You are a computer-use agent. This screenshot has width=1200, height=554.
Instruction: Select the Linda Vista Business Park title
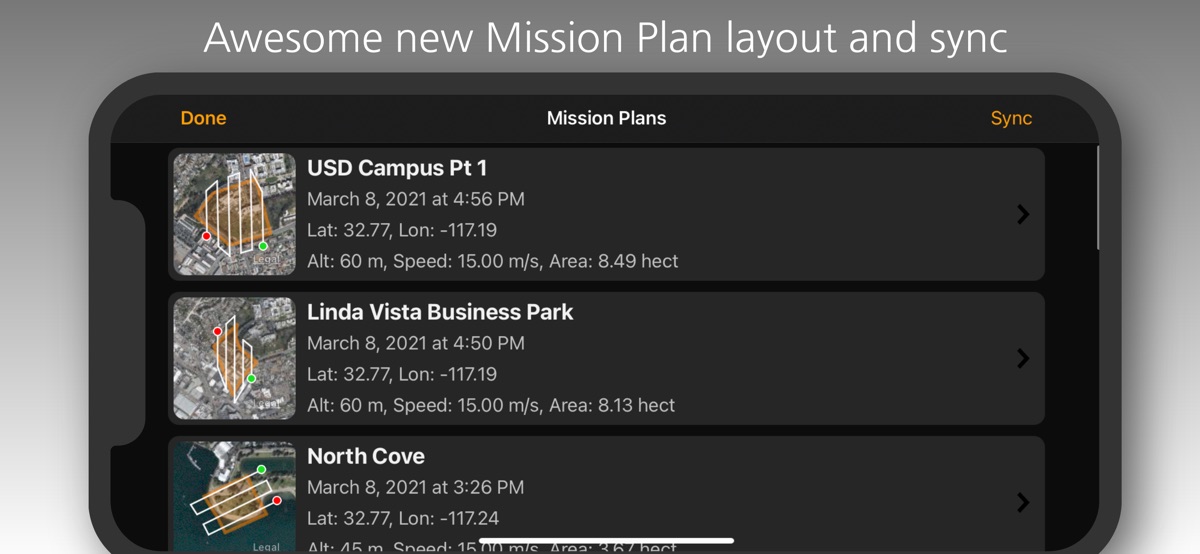click(x=440, y=312)
